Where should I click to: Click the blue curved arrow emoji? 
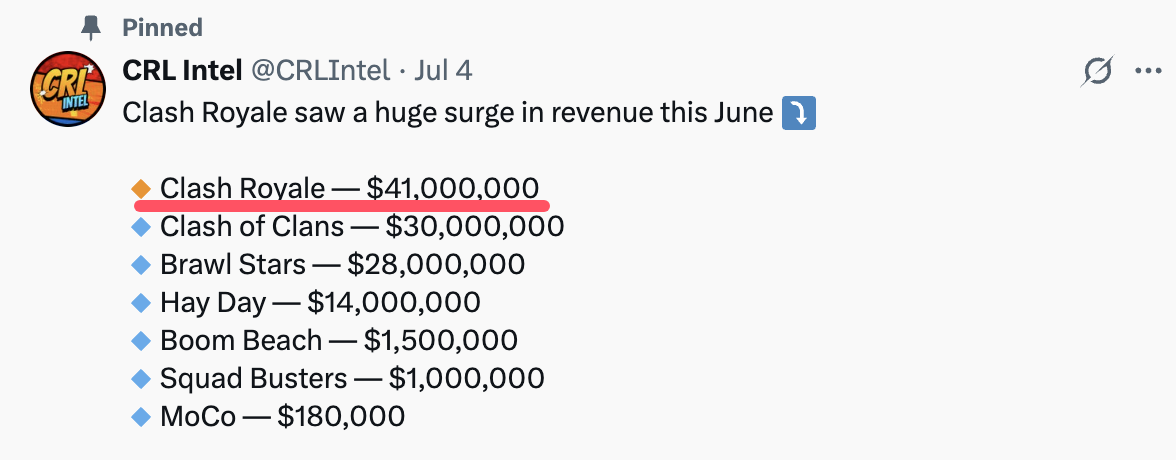point(799,115)
